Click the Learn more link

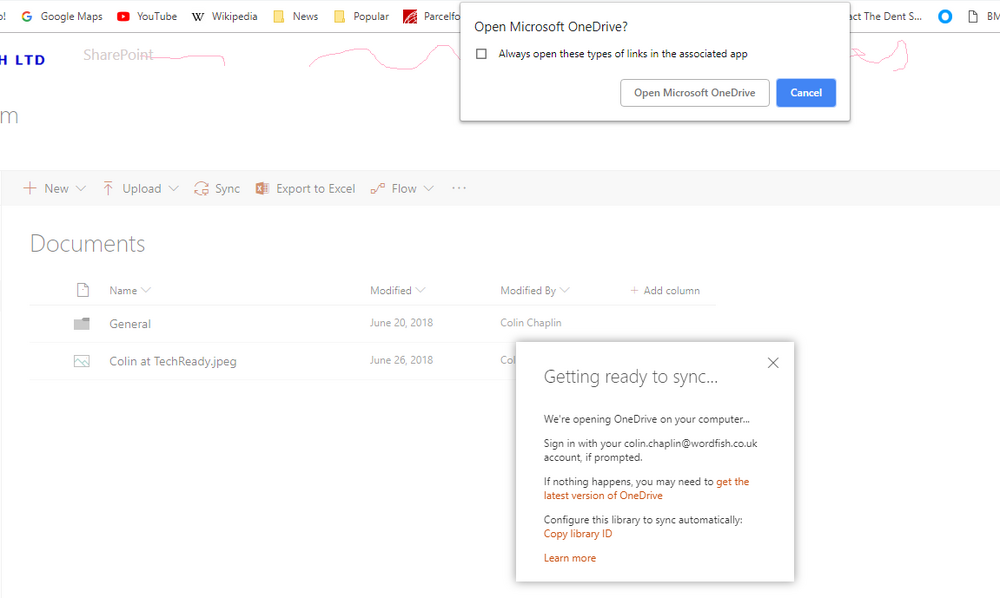[x=570, y=558]
